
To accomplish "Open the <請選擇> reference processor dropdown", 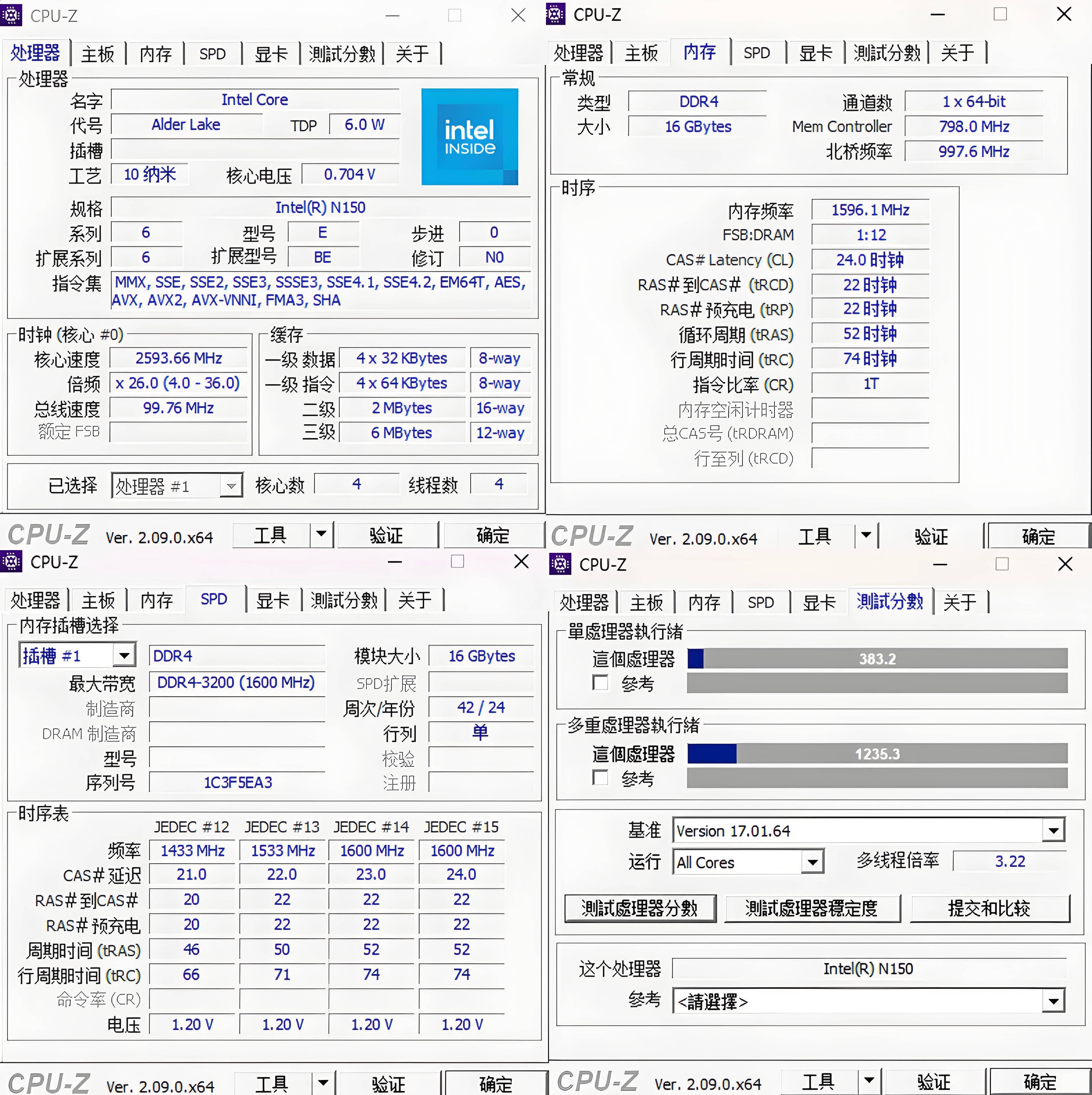I will click(1054, 1001).
